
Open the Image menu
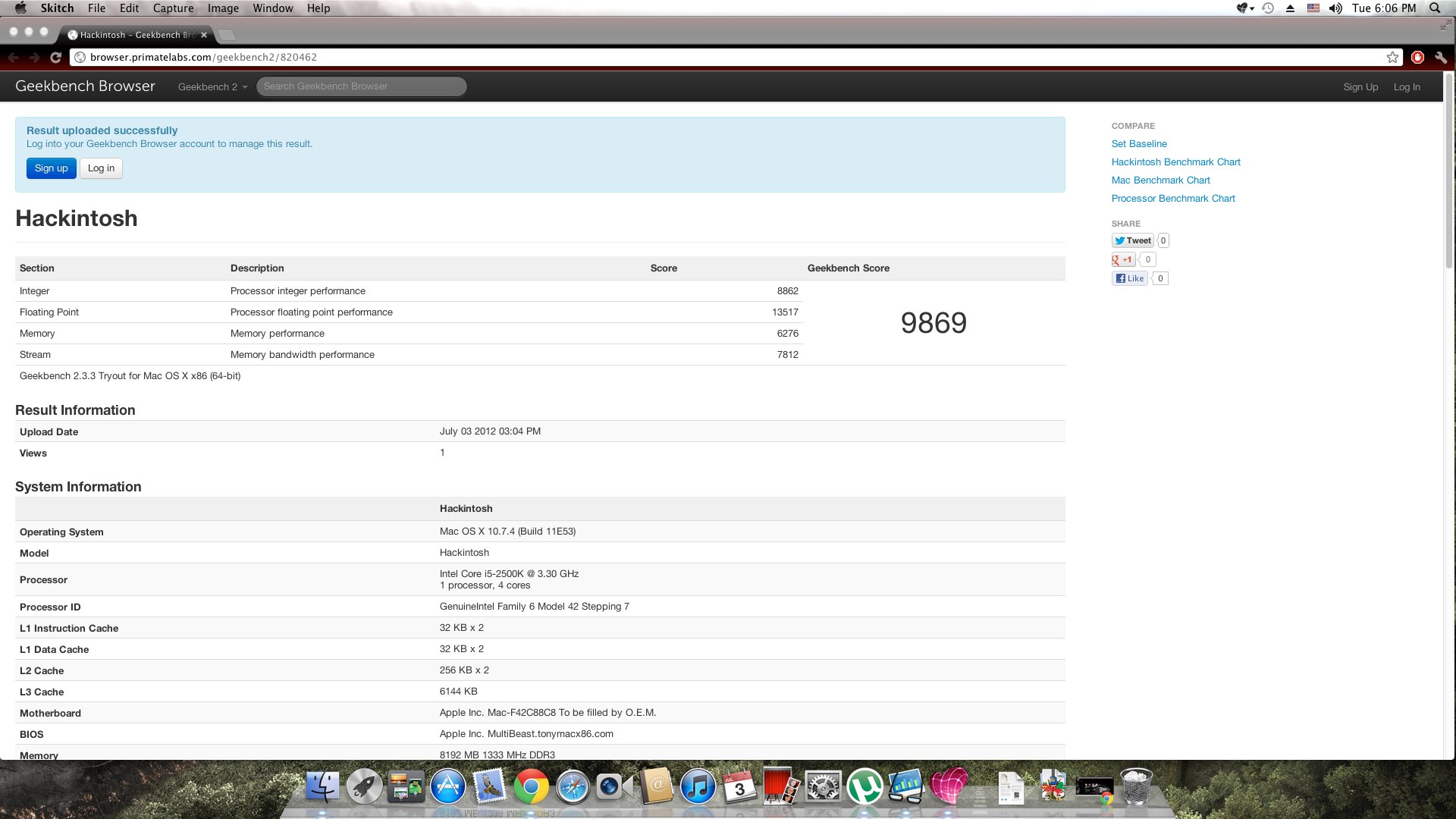pos(223,8)
